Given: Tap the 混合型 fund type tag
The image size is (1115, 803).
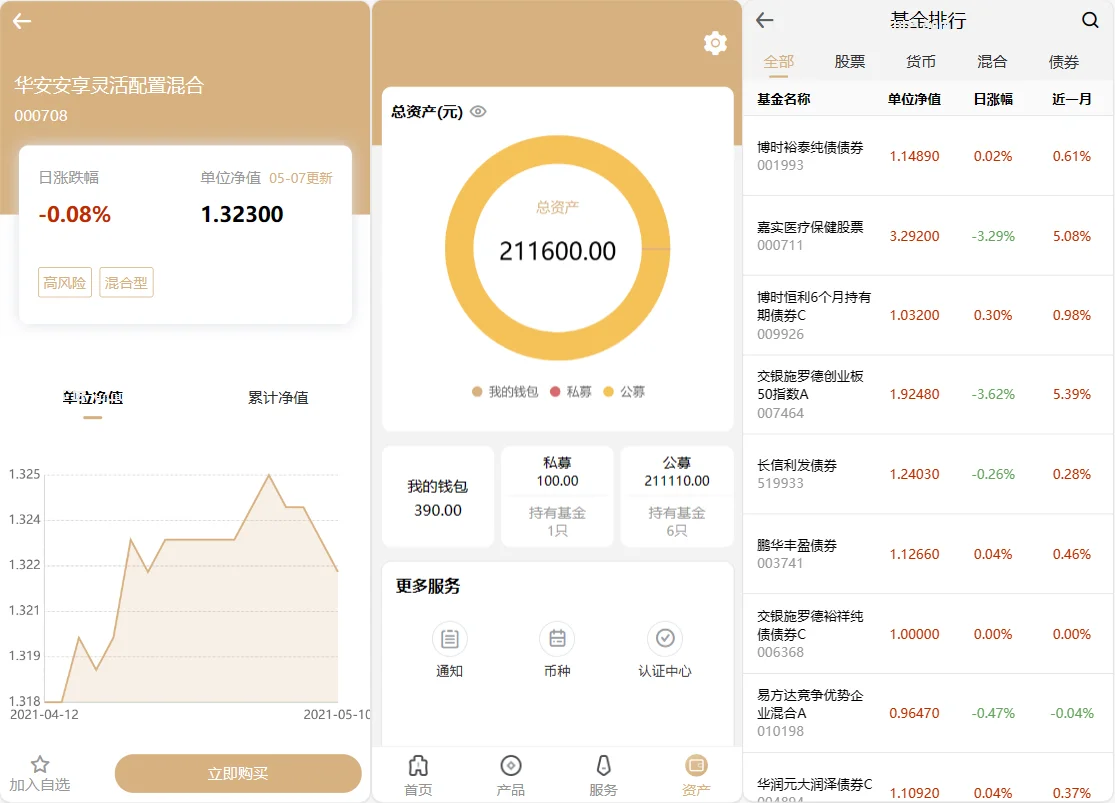Looking at the screenshot, I should (126, 282).
